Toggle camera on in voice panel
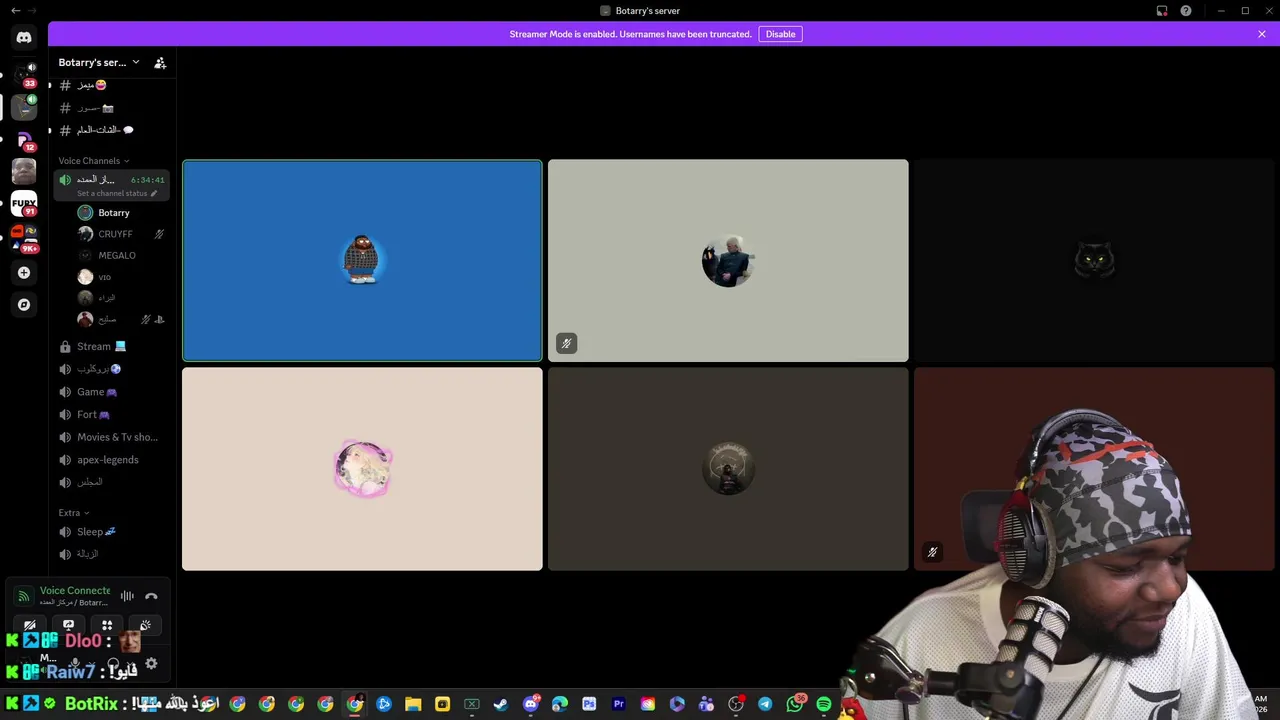The width and height of the screenshot is (1280, 720). click(x=30, y=626)
